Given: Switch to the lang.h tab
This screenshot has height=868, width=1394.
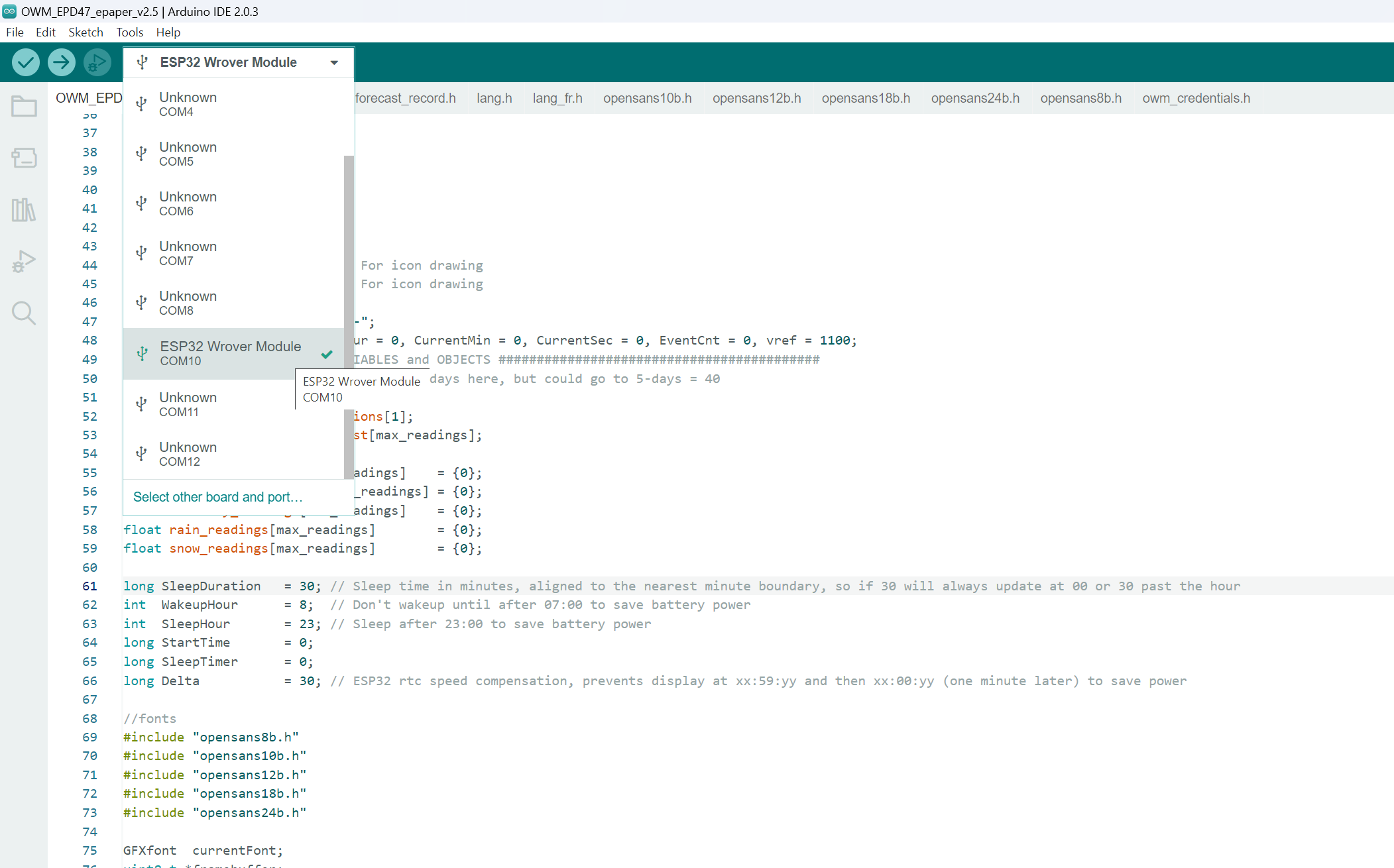Looking at the screenshot, I should point(494,98).
